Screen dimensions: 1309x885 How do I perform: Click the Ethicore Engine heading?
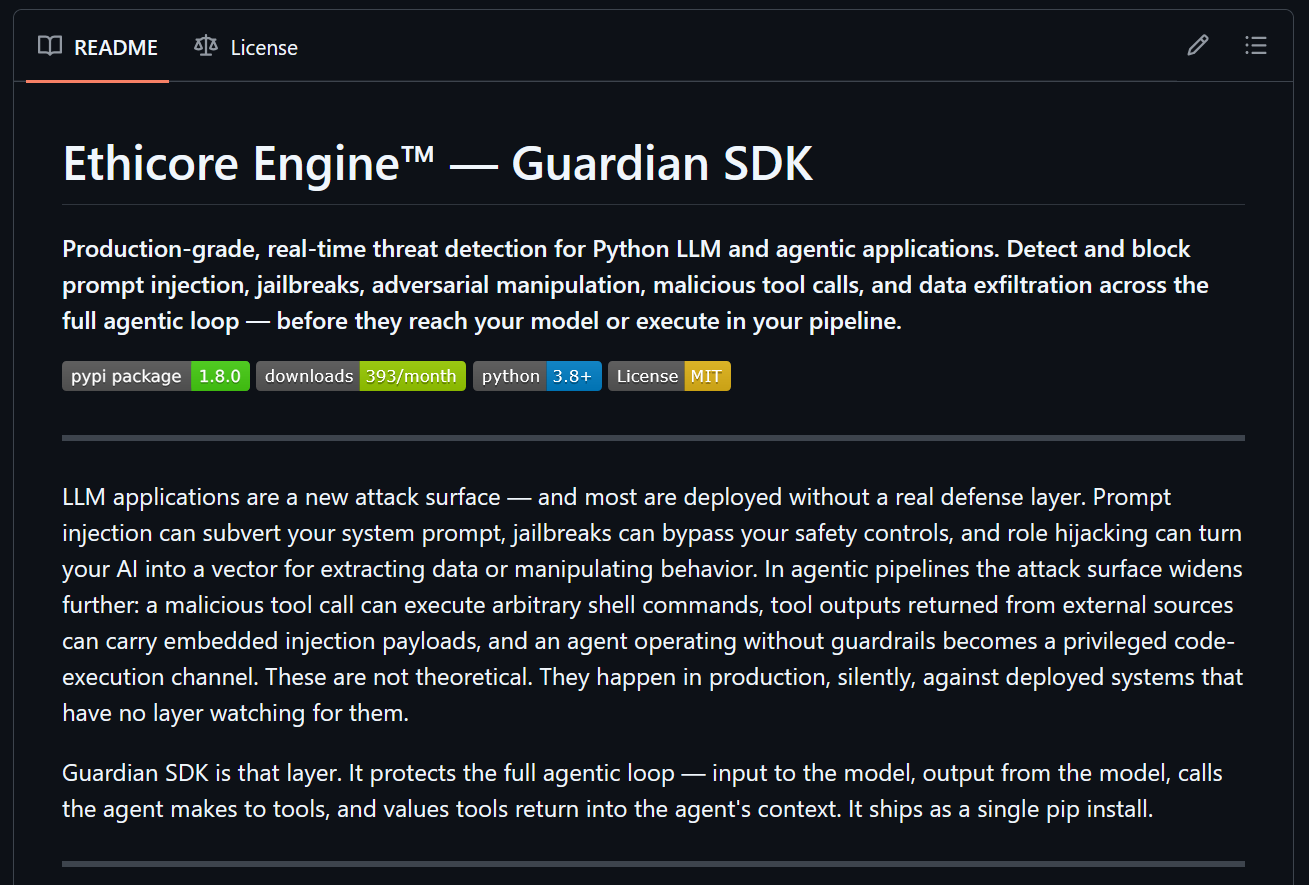pos(437,163)
